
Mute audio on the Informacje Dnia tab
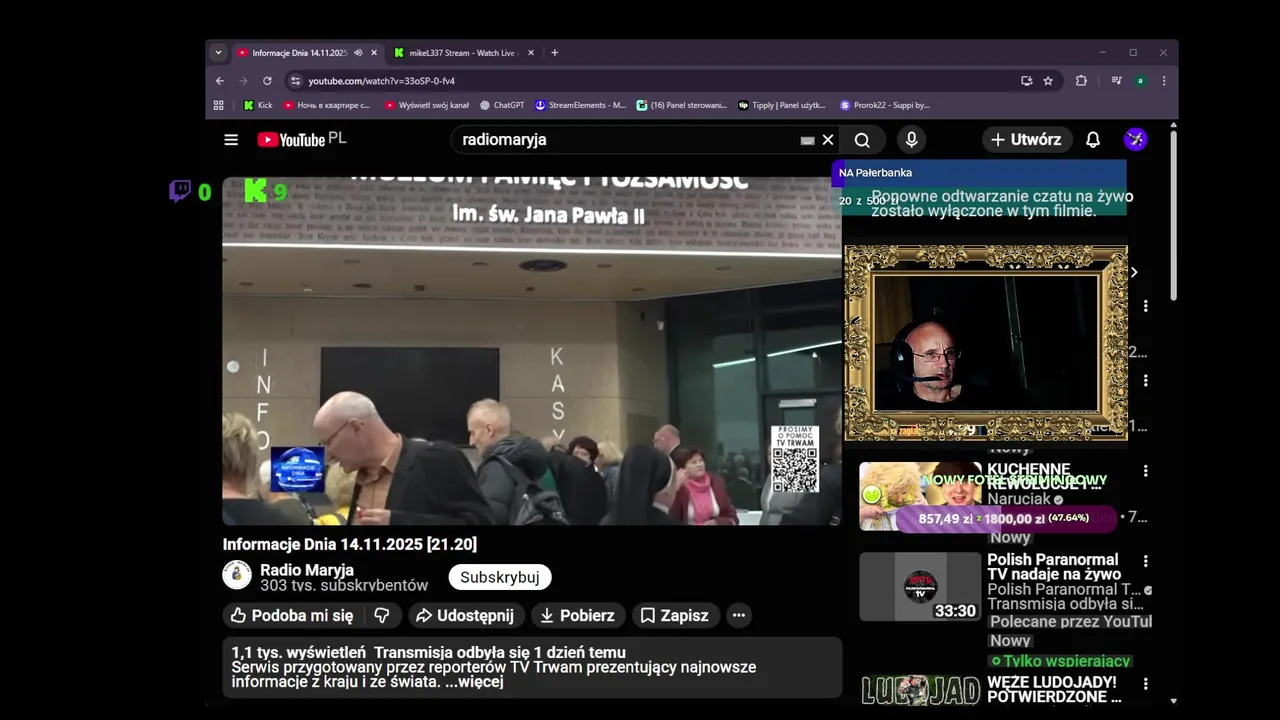(x=358, y=53)
